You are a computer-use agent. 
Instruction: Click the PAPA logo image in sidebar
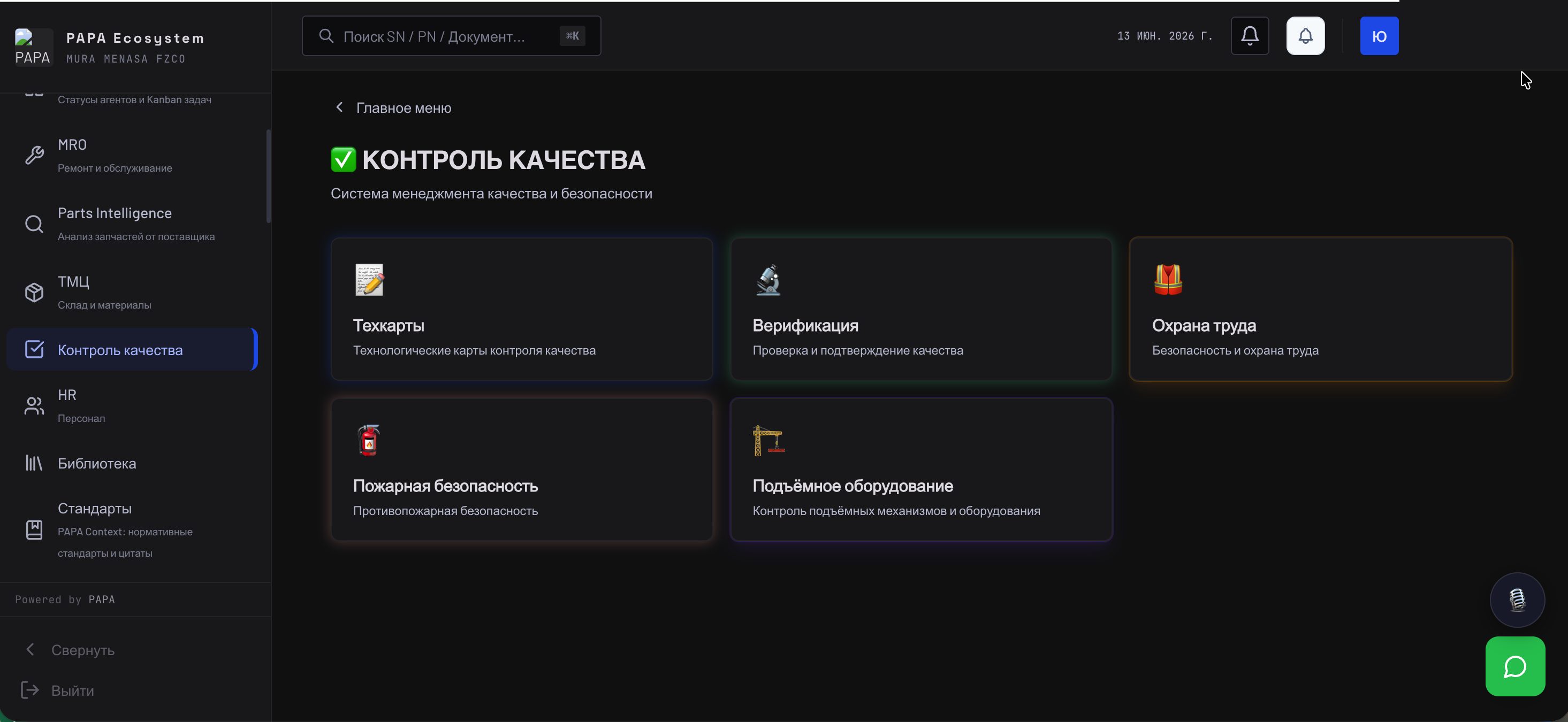tap(34, 47)
